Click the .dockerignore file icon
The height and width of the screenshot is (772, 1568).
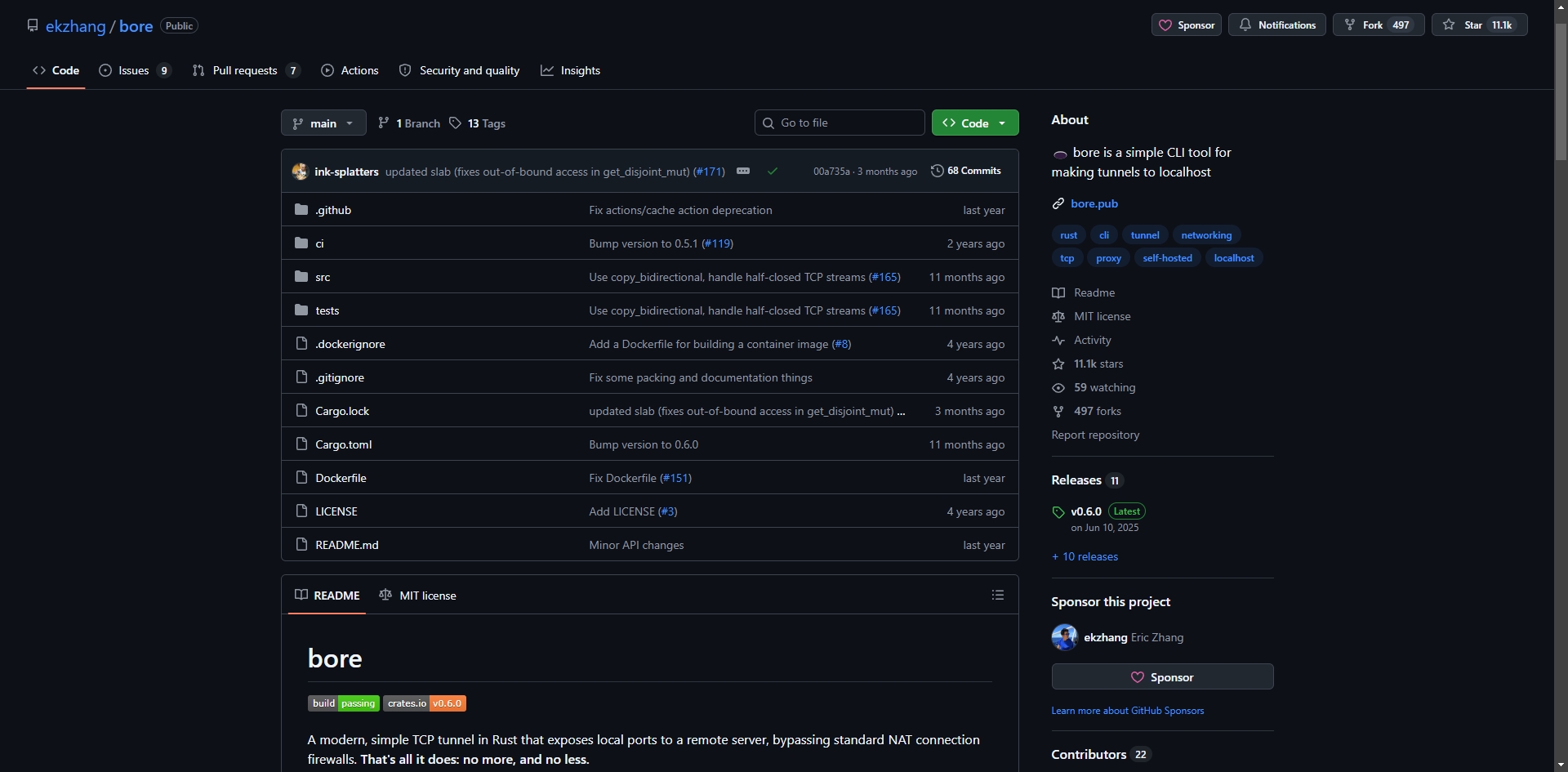[301, 343]
